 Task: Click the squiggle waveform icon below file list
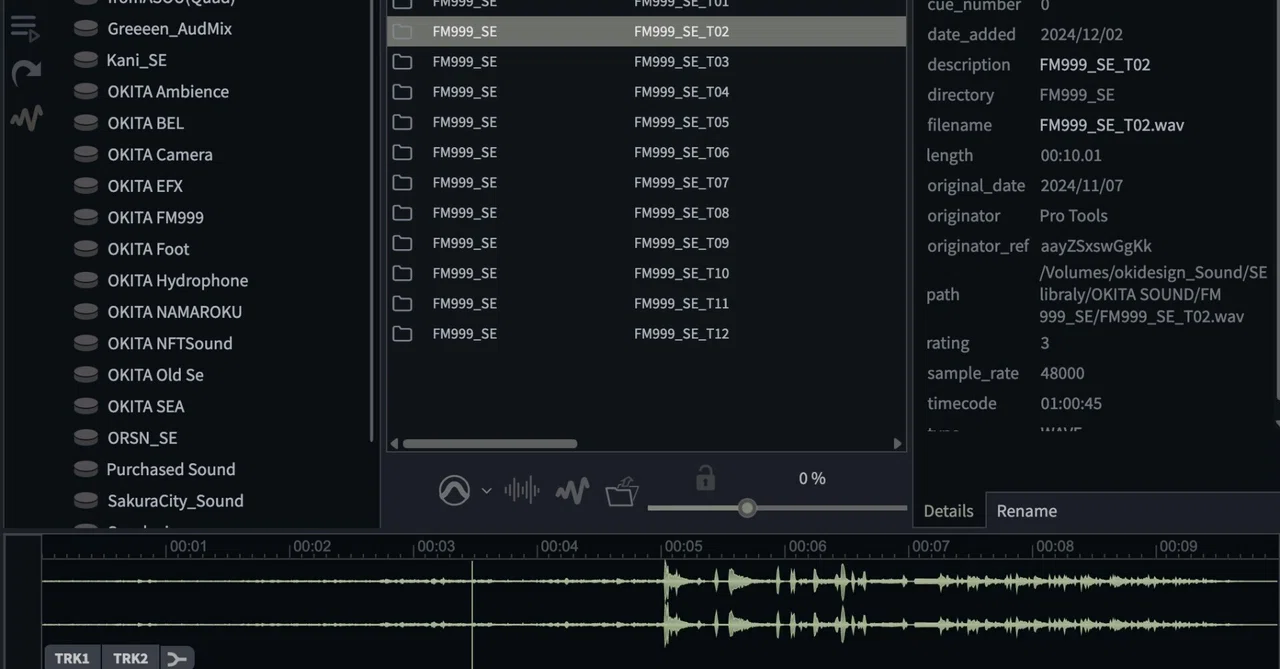point(572,491)
